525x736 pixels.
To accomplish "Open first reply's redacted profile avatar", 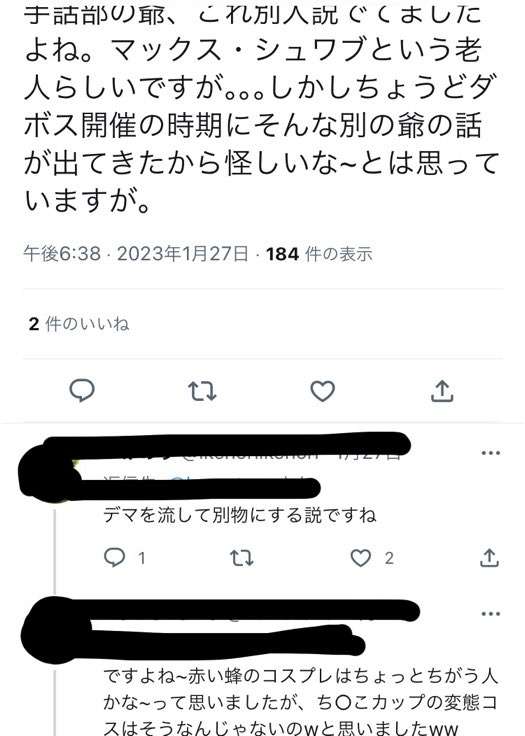I will [49, 472].
